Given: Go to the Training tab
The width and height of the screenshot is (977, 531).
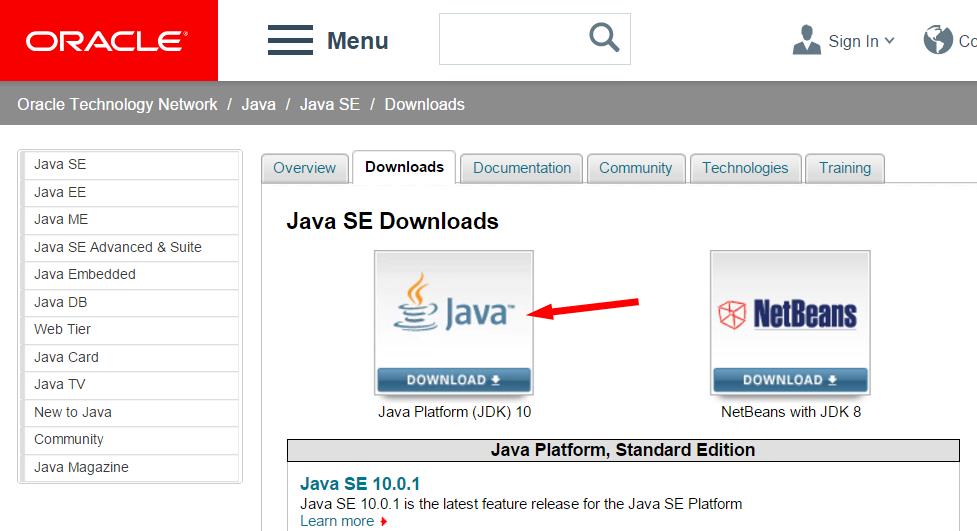Looking at the screenshot, I should click(845, 168).
